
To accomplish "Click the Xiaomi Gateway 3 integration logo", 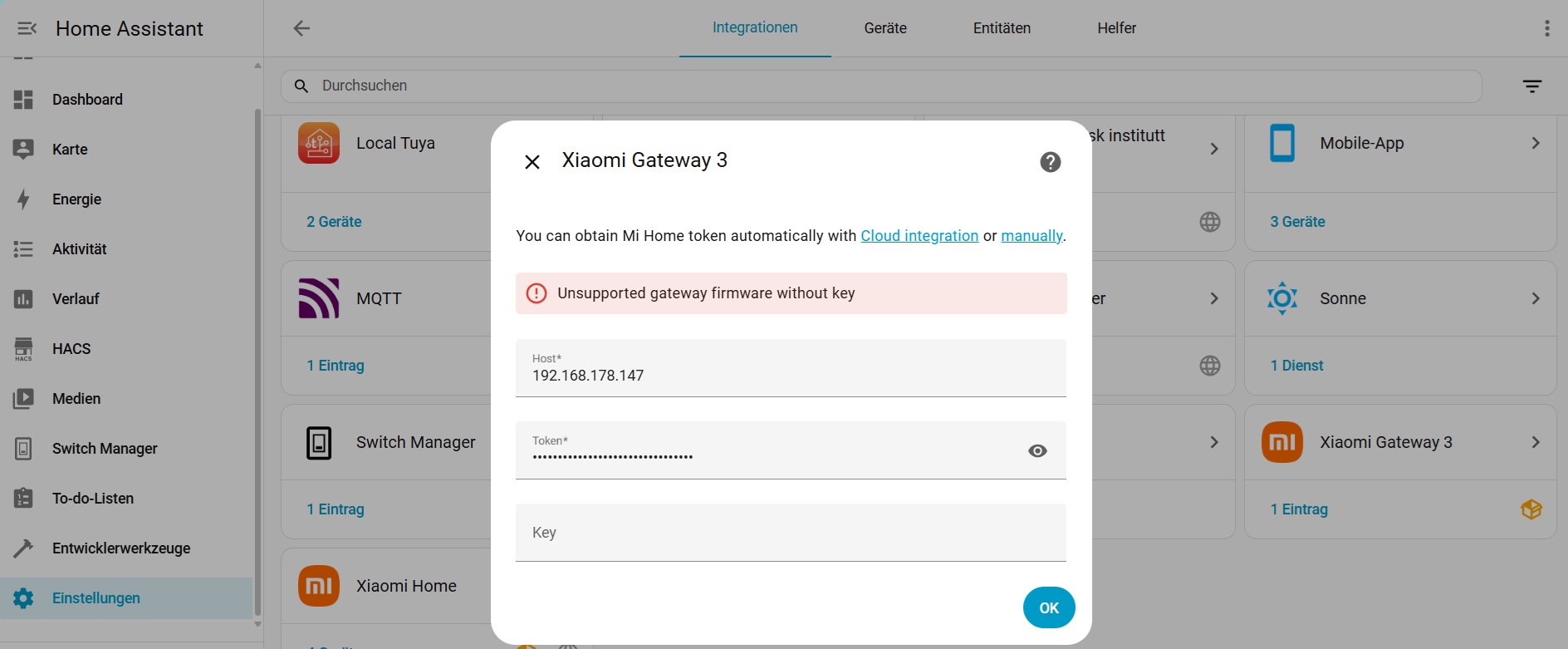I will 1281,442.
